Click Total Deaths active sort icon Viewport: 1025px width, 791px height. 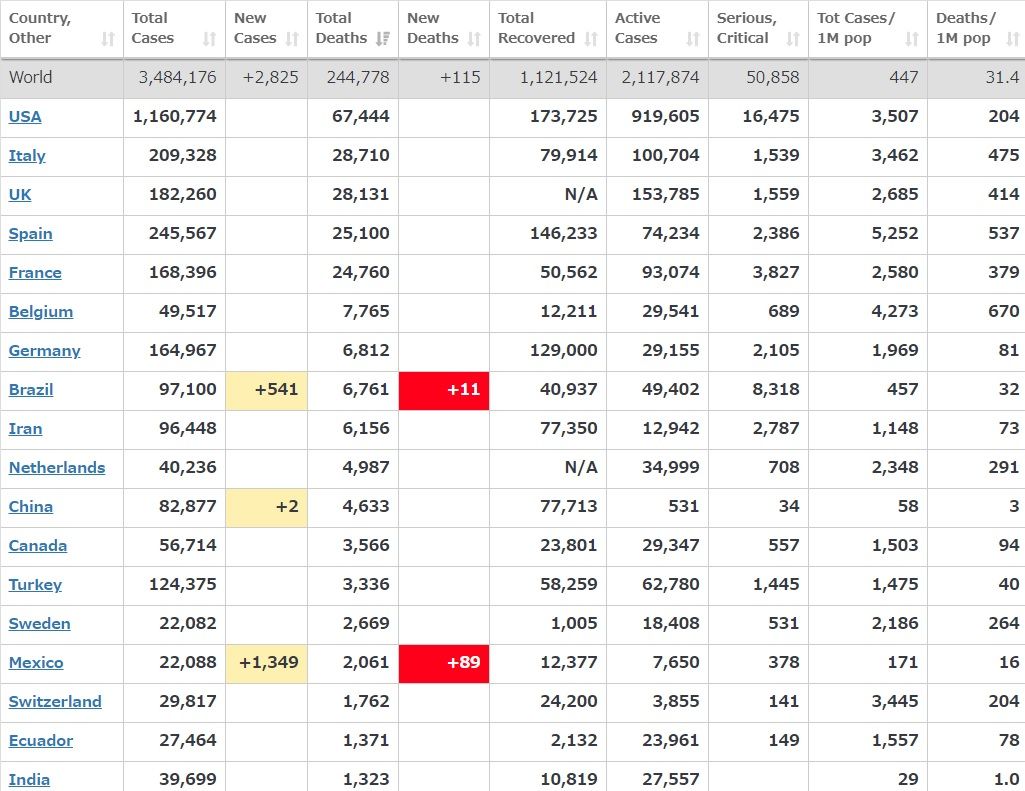coord(382,39)
